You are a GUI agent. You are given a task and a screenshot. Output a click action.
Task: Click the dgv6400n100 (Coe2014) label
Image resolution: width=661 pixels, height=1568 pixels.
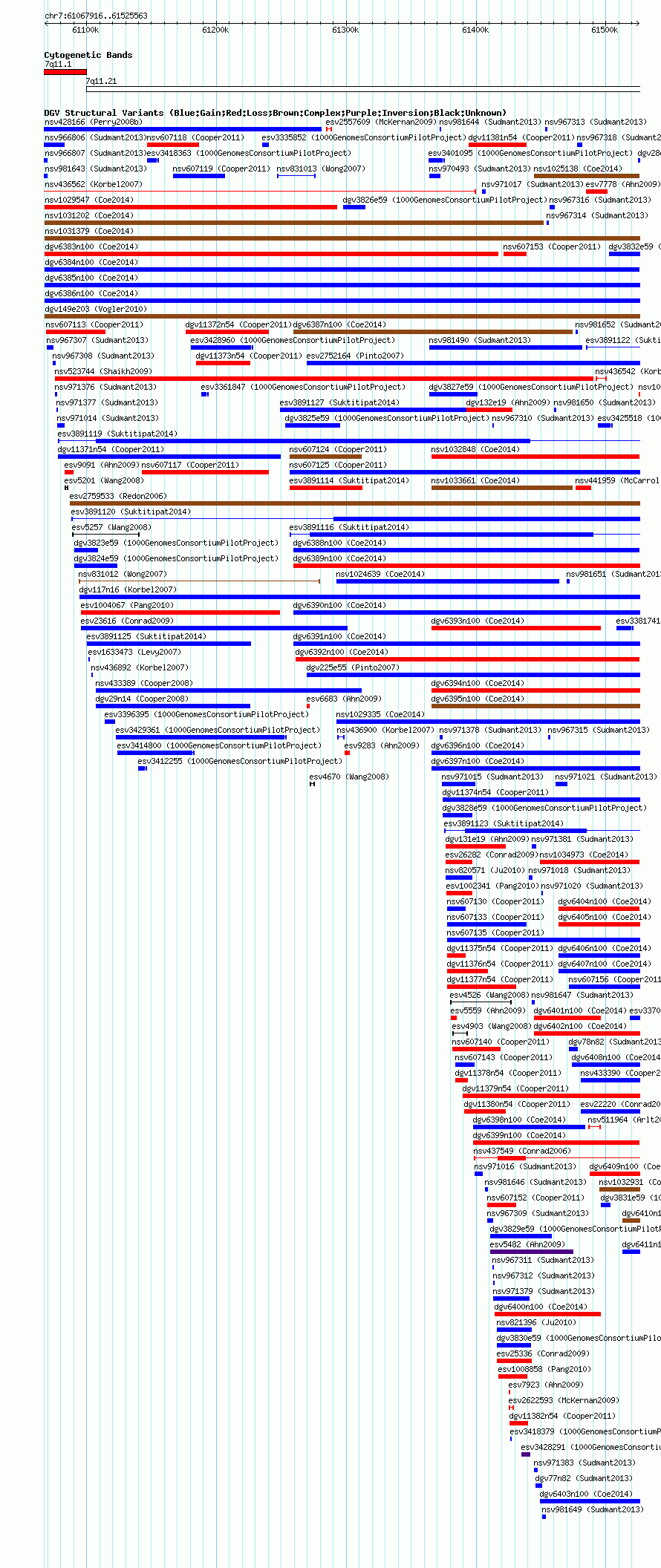click(x=540, y=1307)
